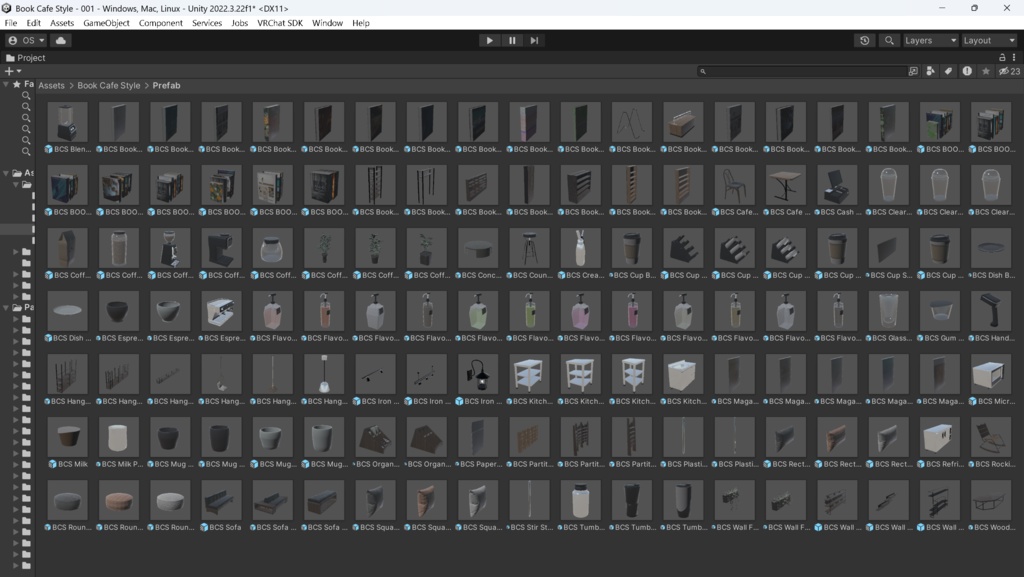Viewport: 1024px width, 577px height.
Task: Open the Layers dropdown
Action: pos(930,40)
